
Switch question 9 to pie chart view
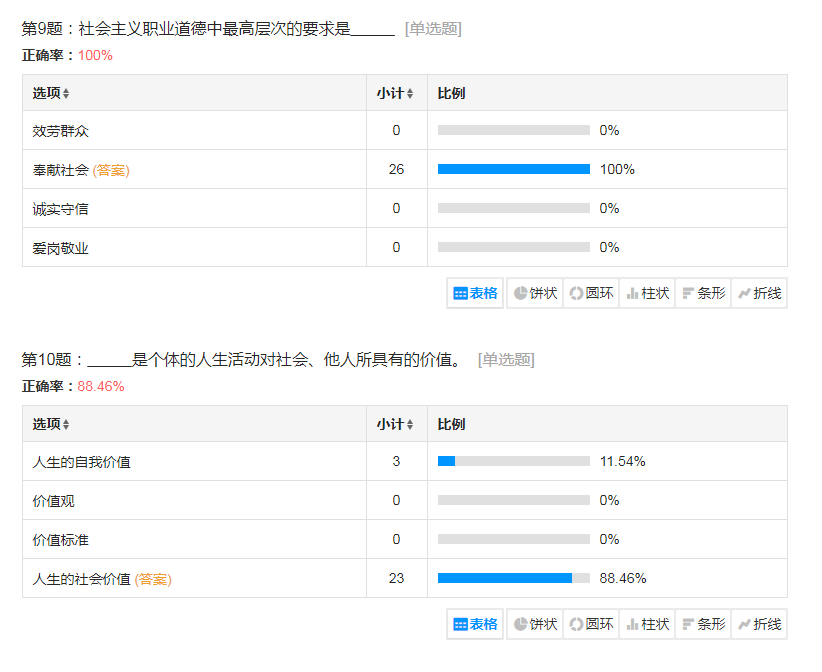pyautogui.click(x=535, y=293)
